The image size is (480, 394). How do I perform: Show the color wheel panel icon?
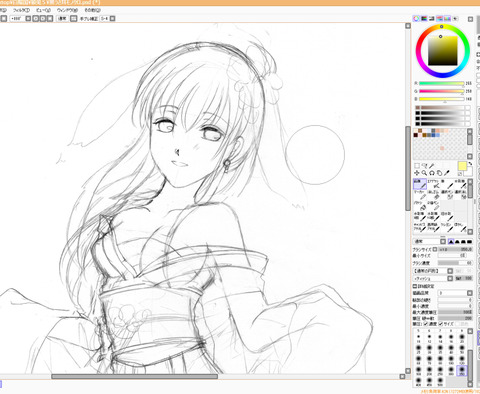(416, 19)
